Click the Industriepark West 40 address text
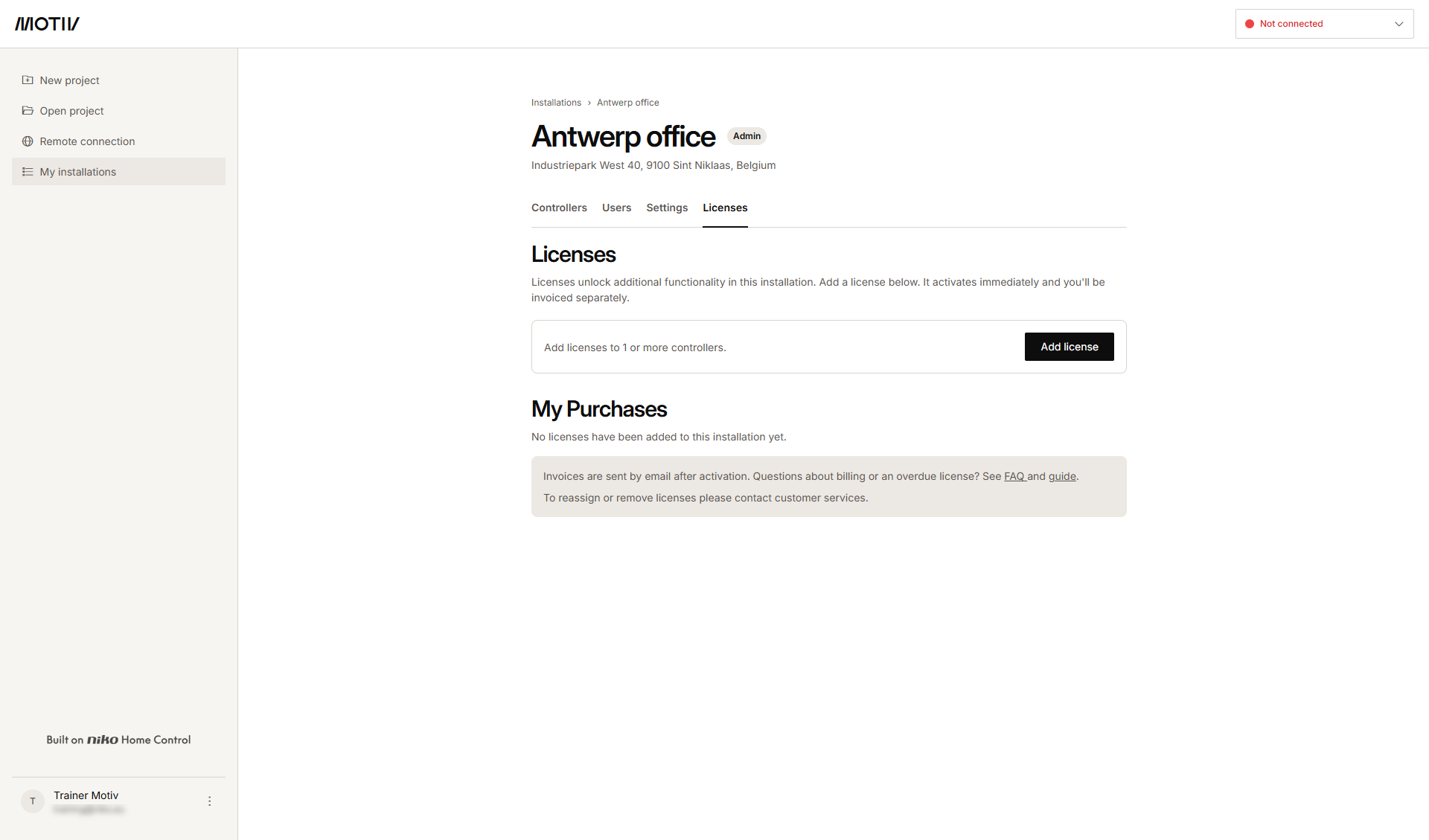The width and height of the screenshot is (1429, 840). pos(653,165)
